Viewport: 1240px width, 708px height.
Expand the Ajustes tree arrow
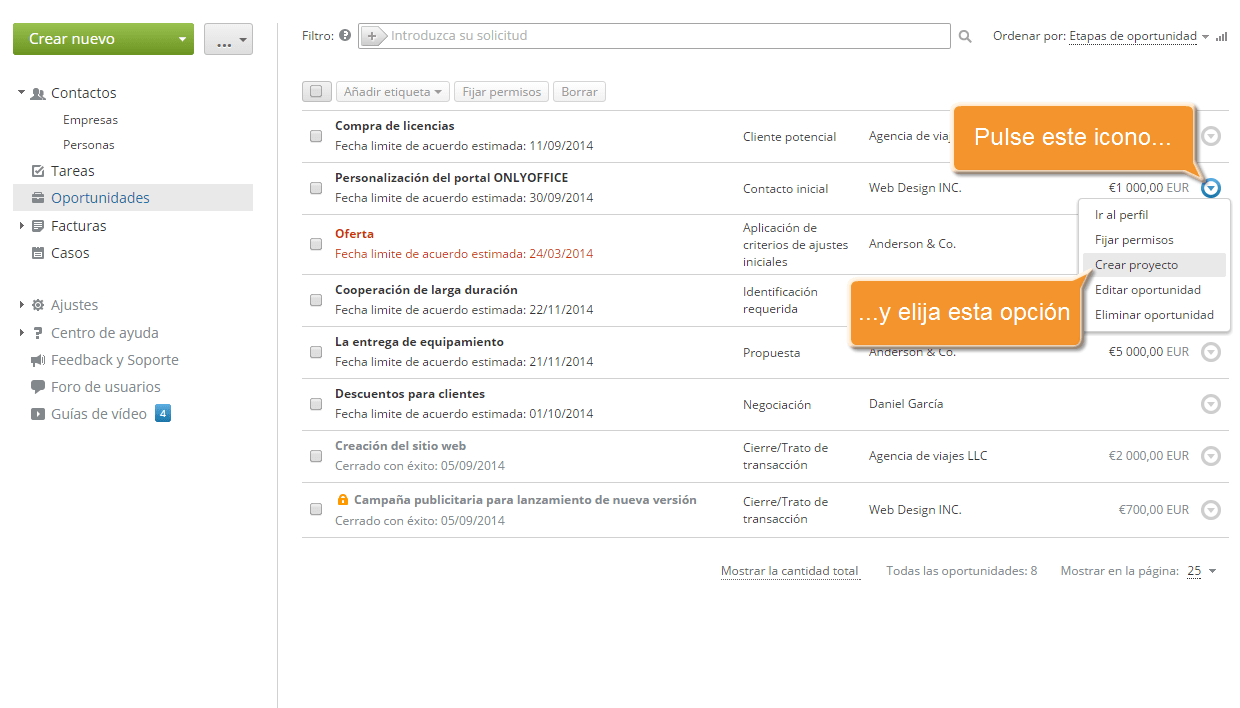coord(21,305)
